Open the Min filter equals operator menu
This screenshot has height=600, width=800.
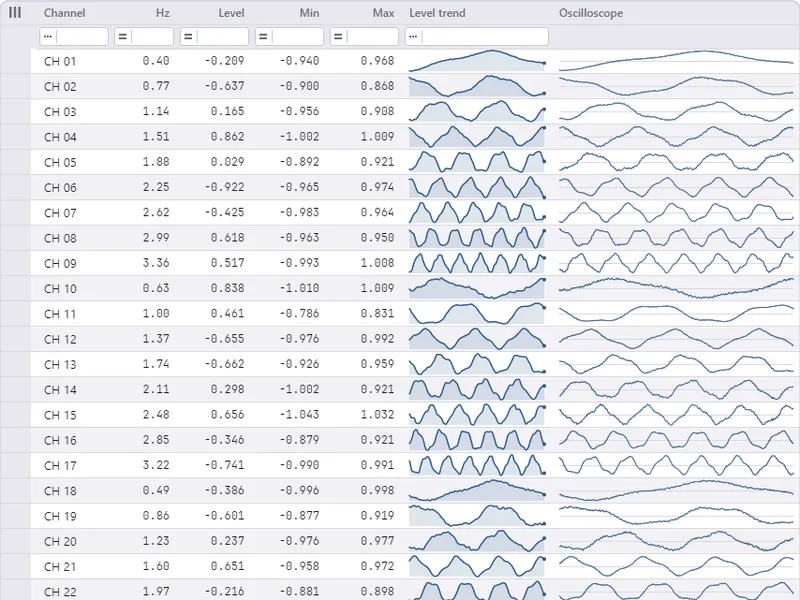pos(263,37)
